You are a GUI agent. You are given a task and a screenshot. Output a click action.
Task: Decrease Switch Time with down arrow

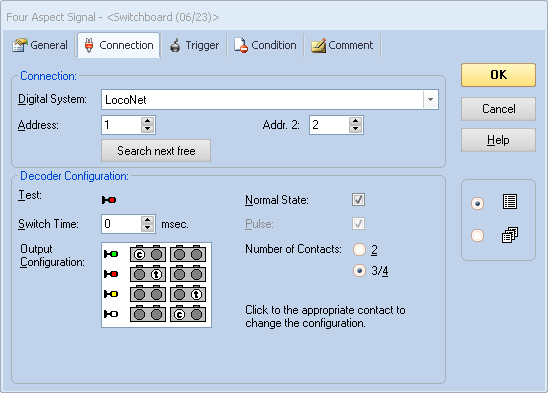(147, 228)
